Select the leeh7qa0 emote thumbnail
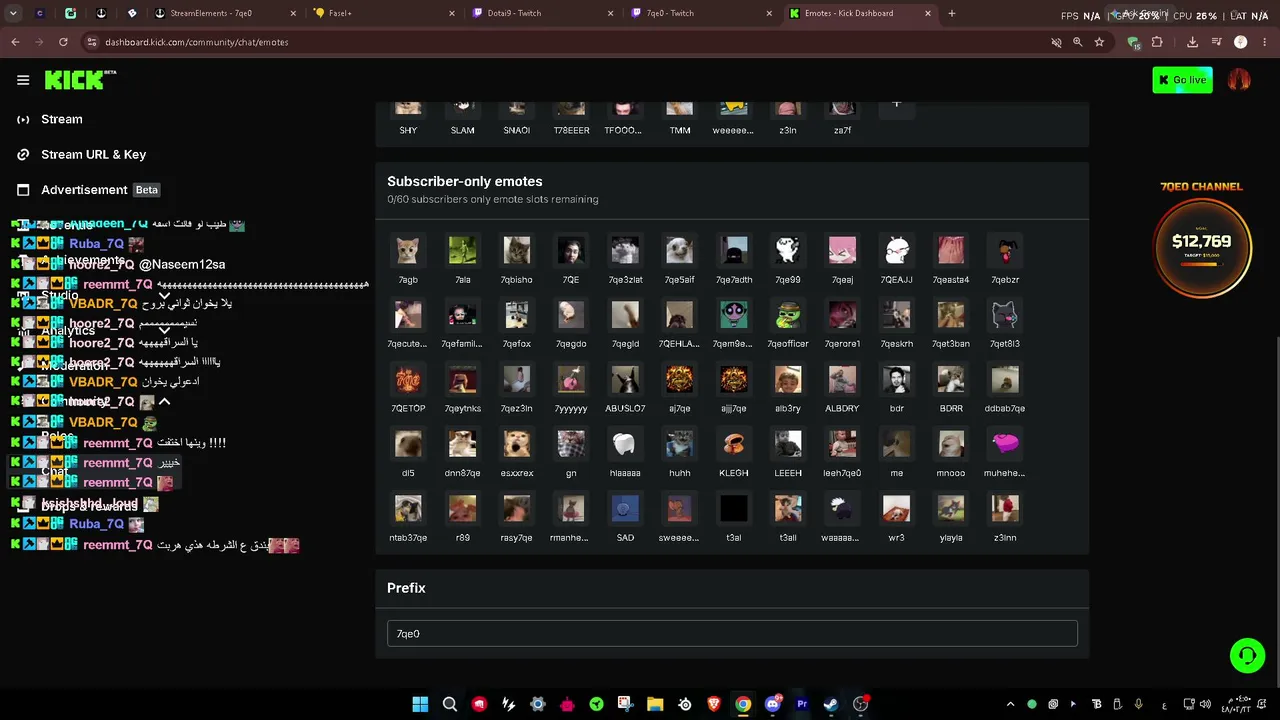The width and height of the screenshot is (1280, 720). (842, 444)
